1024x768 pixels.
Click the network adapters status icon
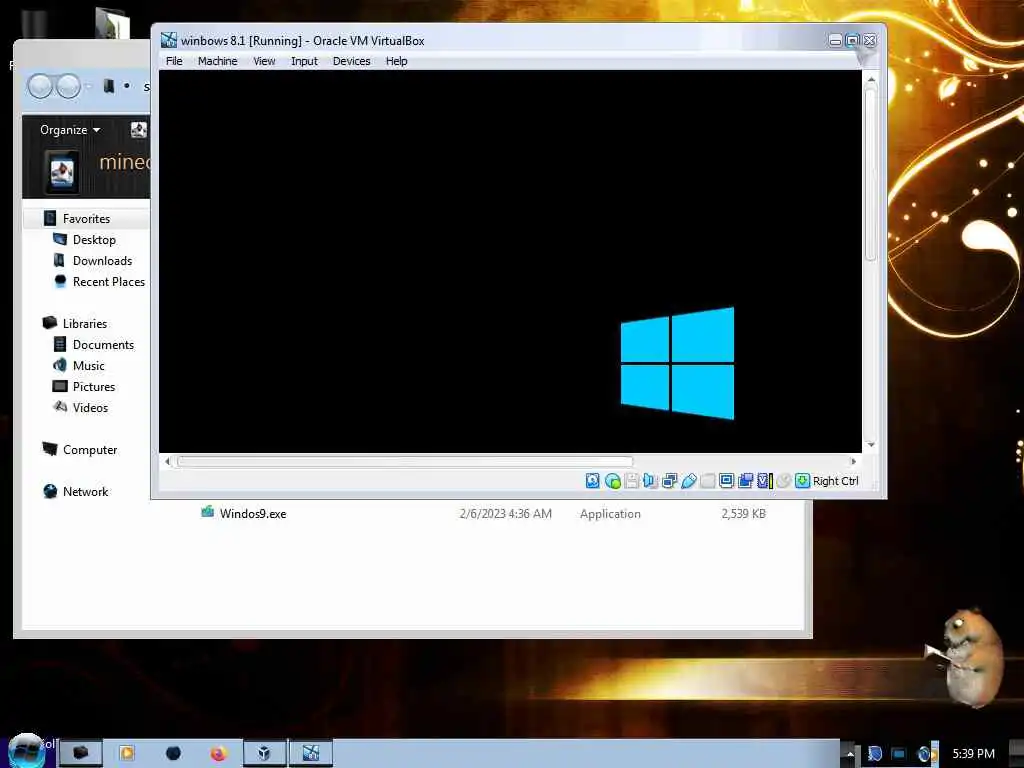(x=669, y=481)
